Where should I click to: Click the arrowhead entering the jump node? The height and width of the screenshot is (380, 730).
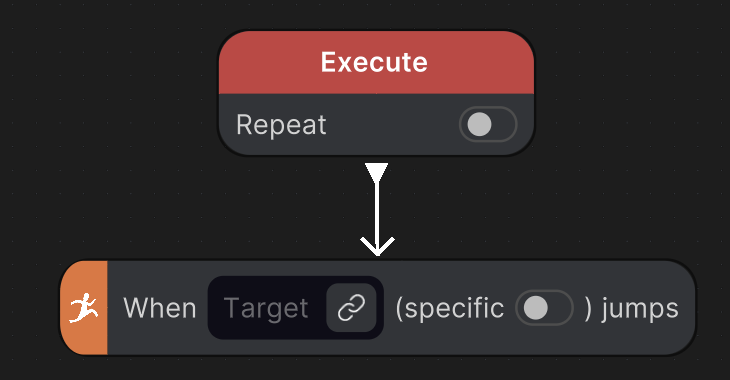pyautogui.click(x=377, y=247)
